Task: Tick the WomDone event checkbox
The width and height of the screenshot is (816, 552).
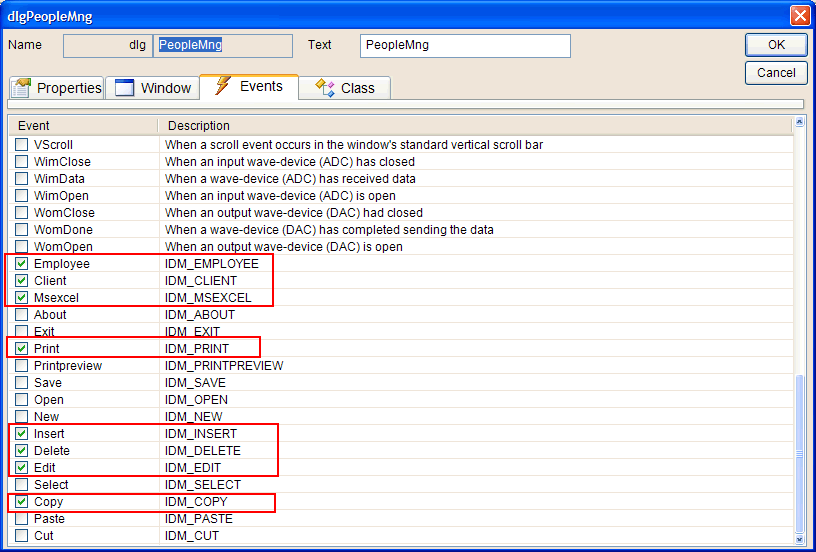Action: (21, 229)
